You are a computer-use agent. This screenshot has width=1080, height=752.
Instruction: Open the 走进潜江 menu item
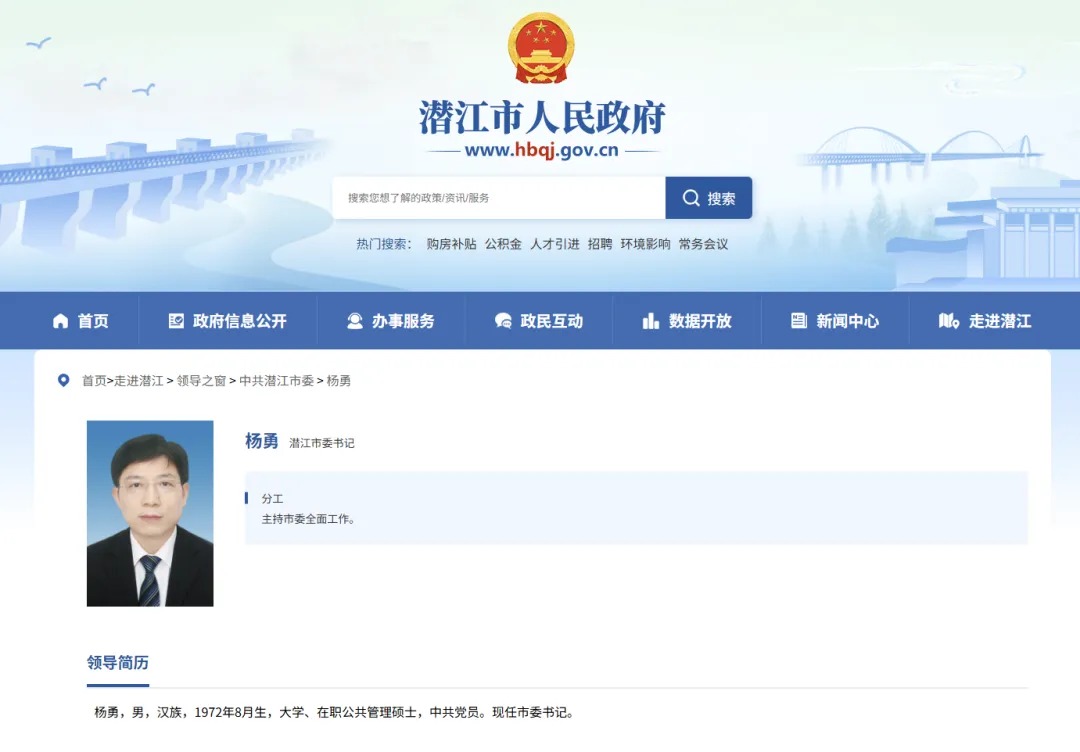(x=985, y=321)
